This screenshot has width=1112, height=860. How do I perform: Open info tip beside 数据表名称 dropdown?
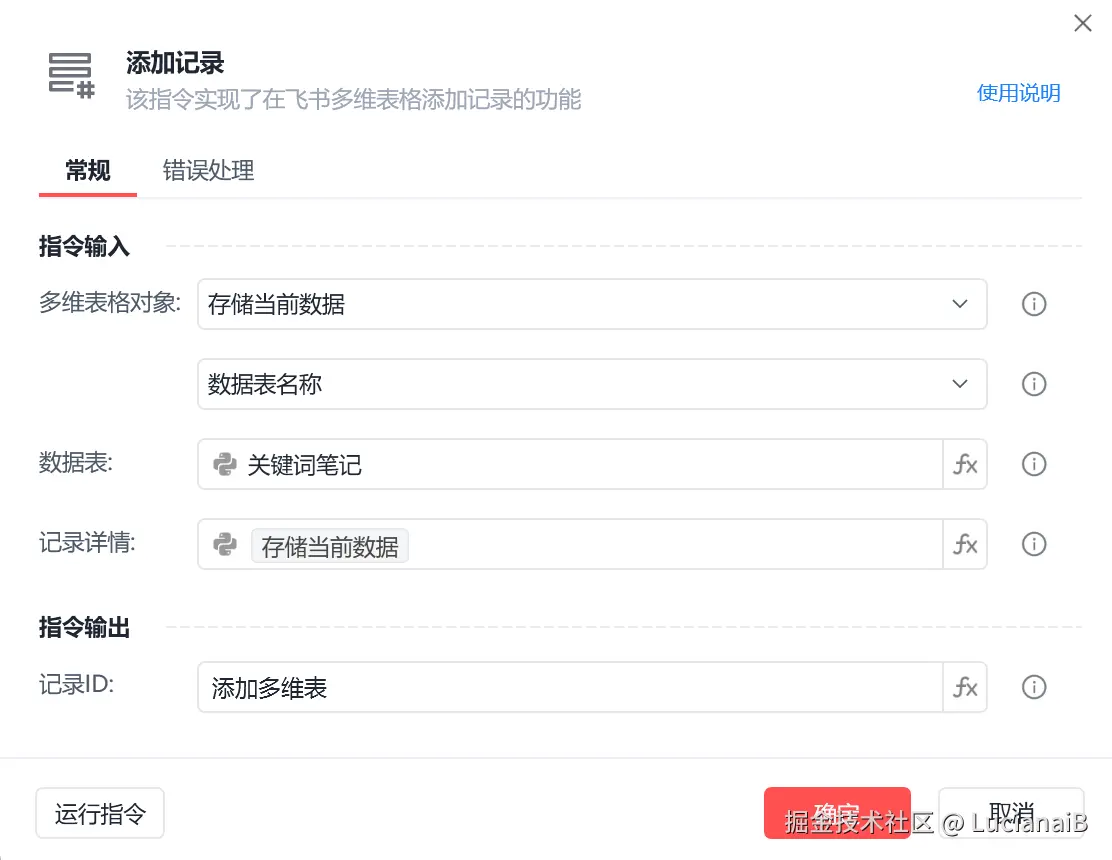(1034, 384)
